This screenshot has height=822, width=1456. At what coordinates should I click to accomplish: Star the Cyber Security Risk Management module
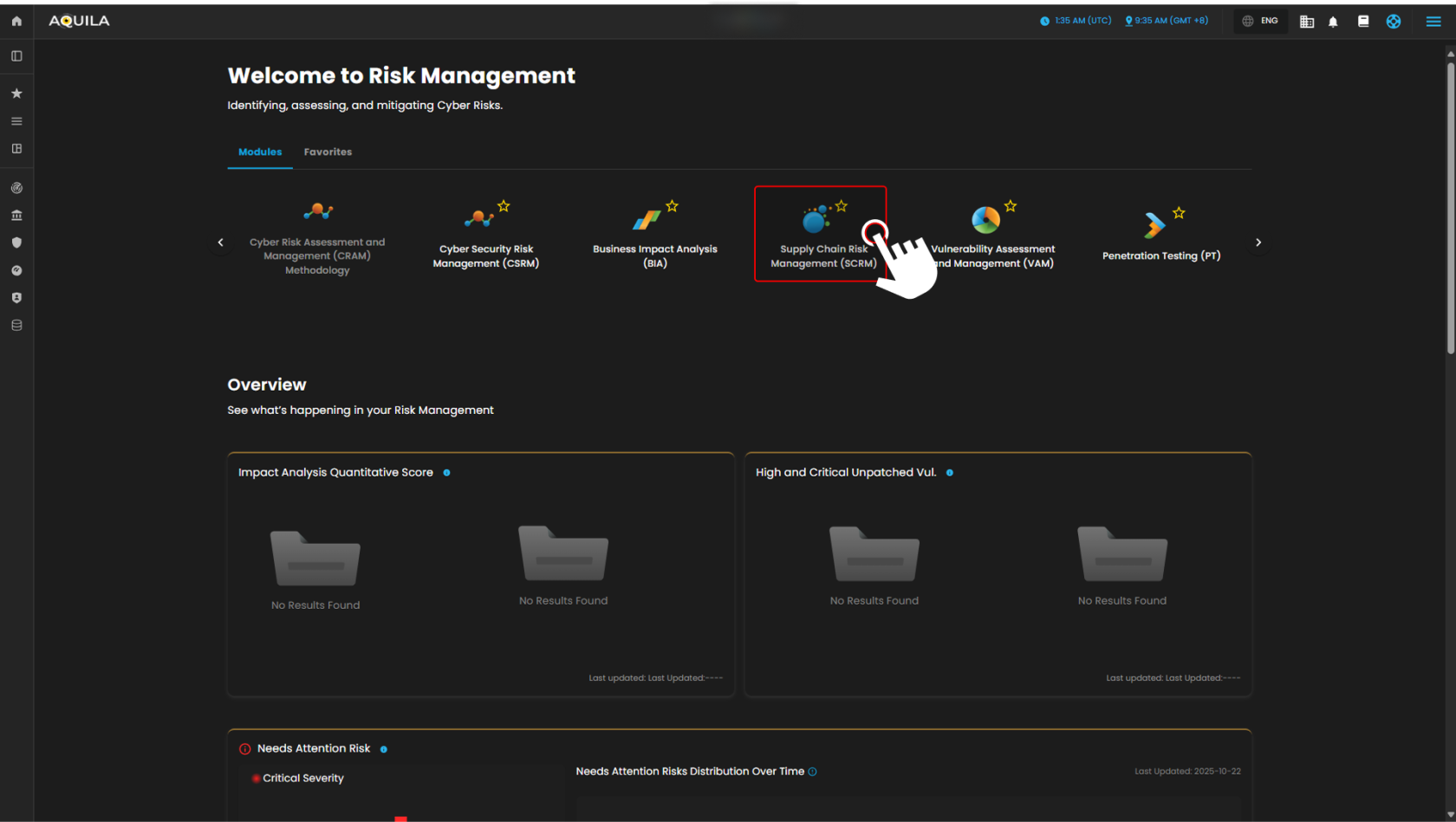tap(504, 206)
